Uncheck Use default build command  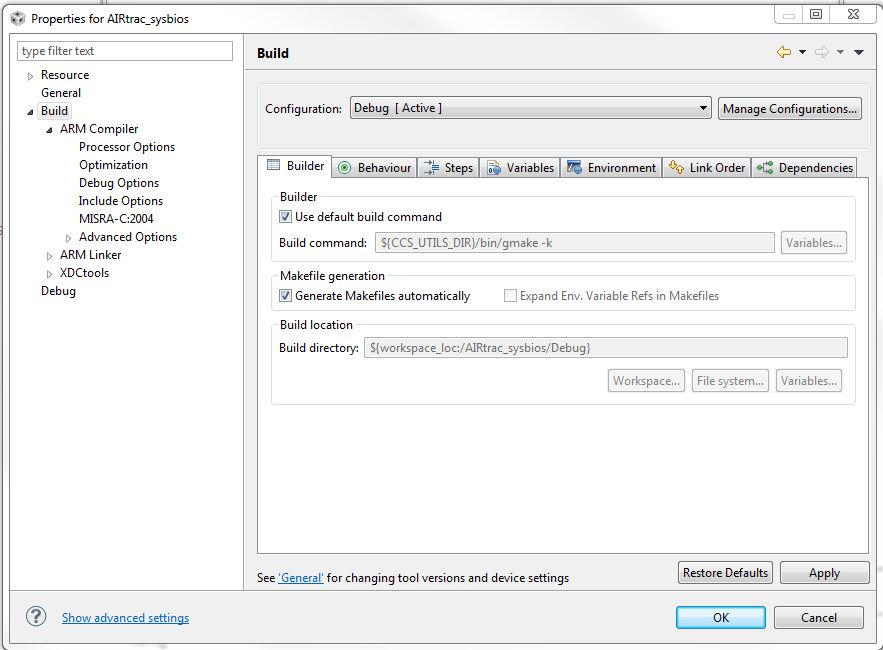pos(286,216)
